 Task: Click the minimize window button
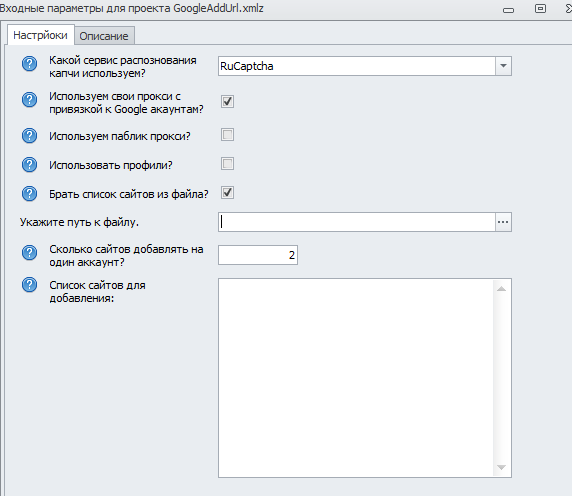click(508, 10)
